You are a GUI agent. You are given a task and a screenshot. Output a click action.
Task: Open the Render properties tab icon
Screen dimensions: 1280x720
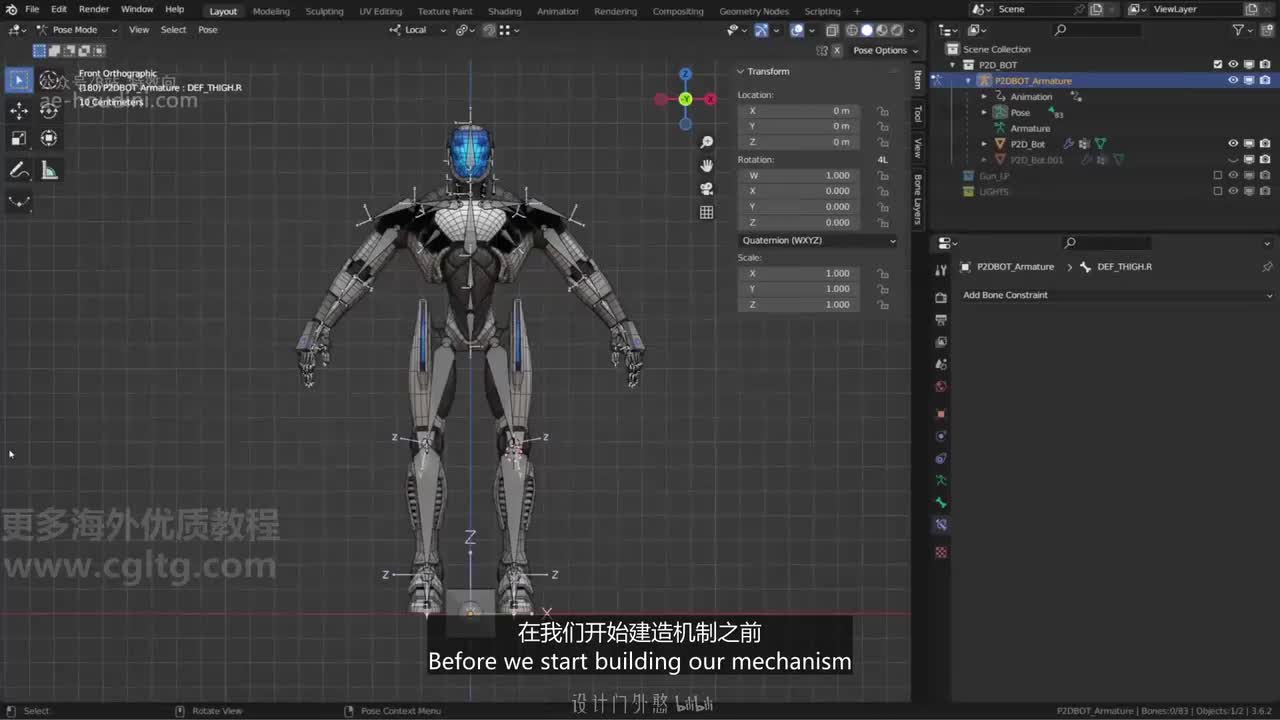[941, 298]
